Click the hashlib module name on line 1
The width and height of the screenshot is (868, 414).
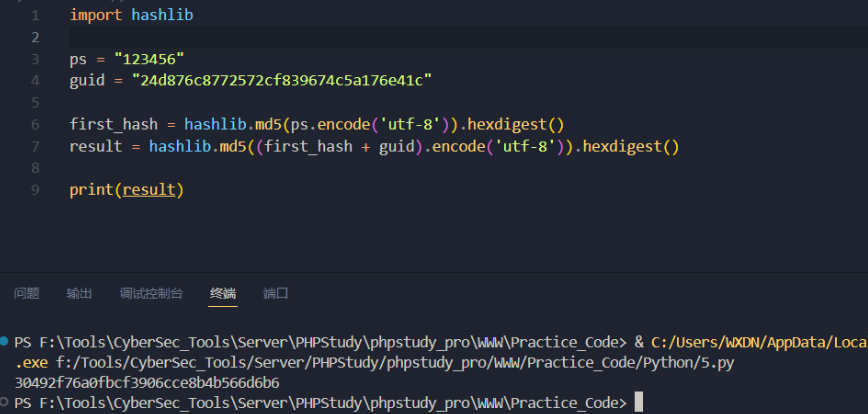pos(162,16)
